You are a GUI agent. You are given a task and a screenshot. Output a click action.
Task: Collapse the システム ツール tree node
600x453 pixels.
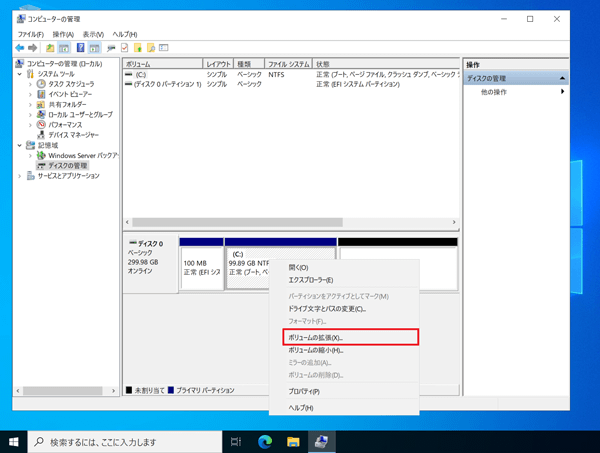[19, 74]
